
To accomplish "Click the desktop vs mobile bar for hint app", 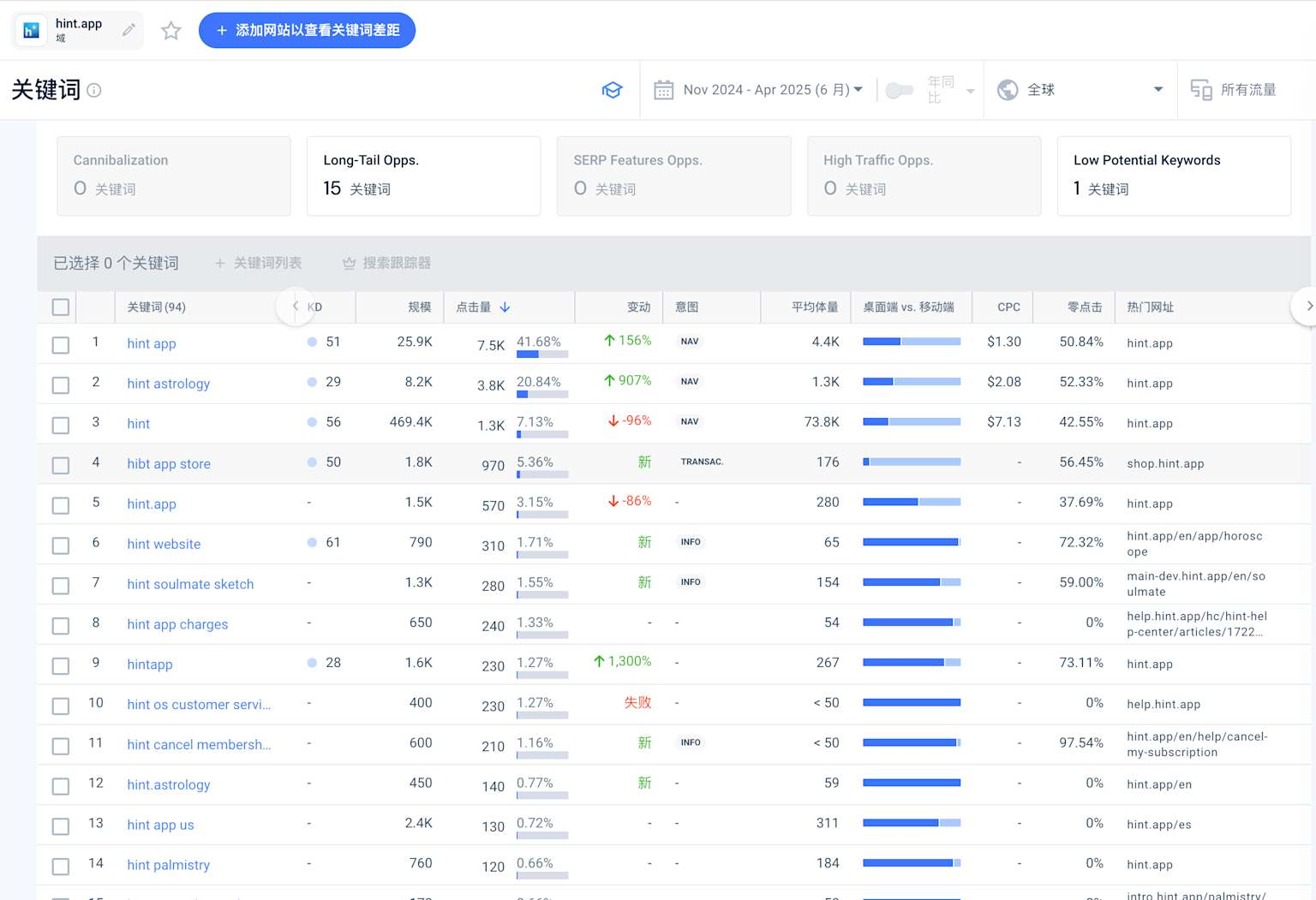I will point(911,342).
